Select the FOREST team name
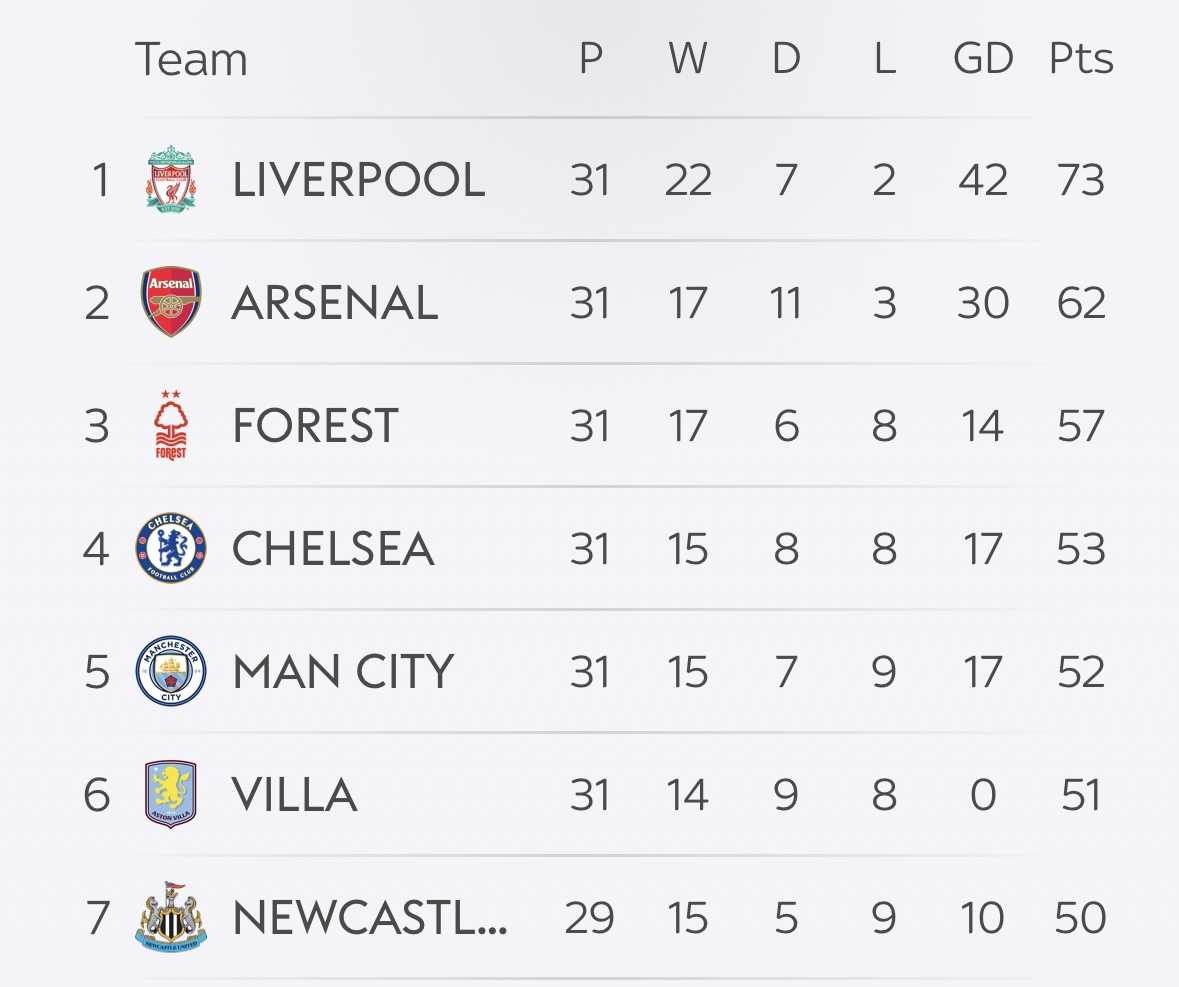 [x=315, y=426]
